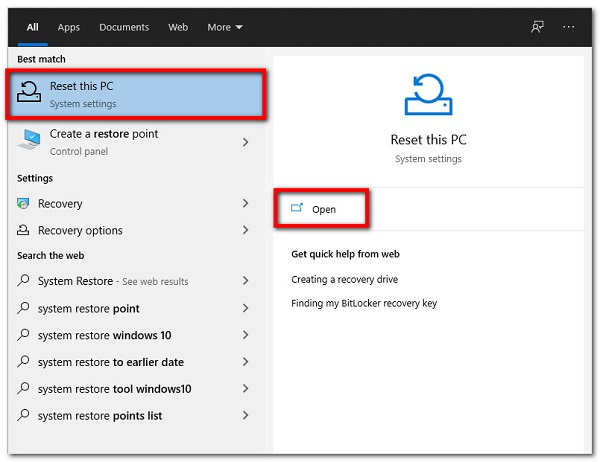Click the Open launch icon in preview pane
This screenshot has height=462, width=600.
pos(297,208)
